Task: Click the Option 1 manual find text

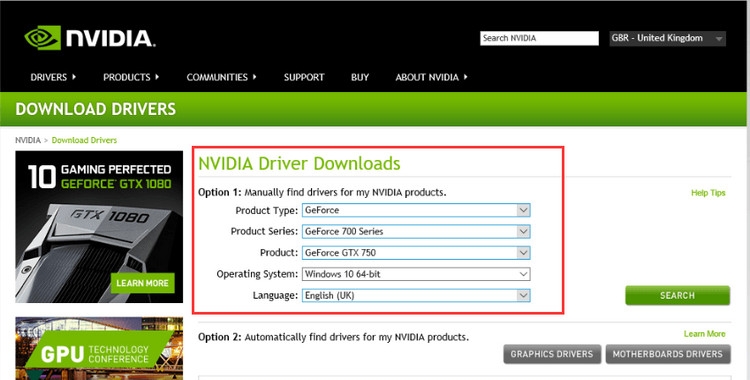Action: point(322,192)
